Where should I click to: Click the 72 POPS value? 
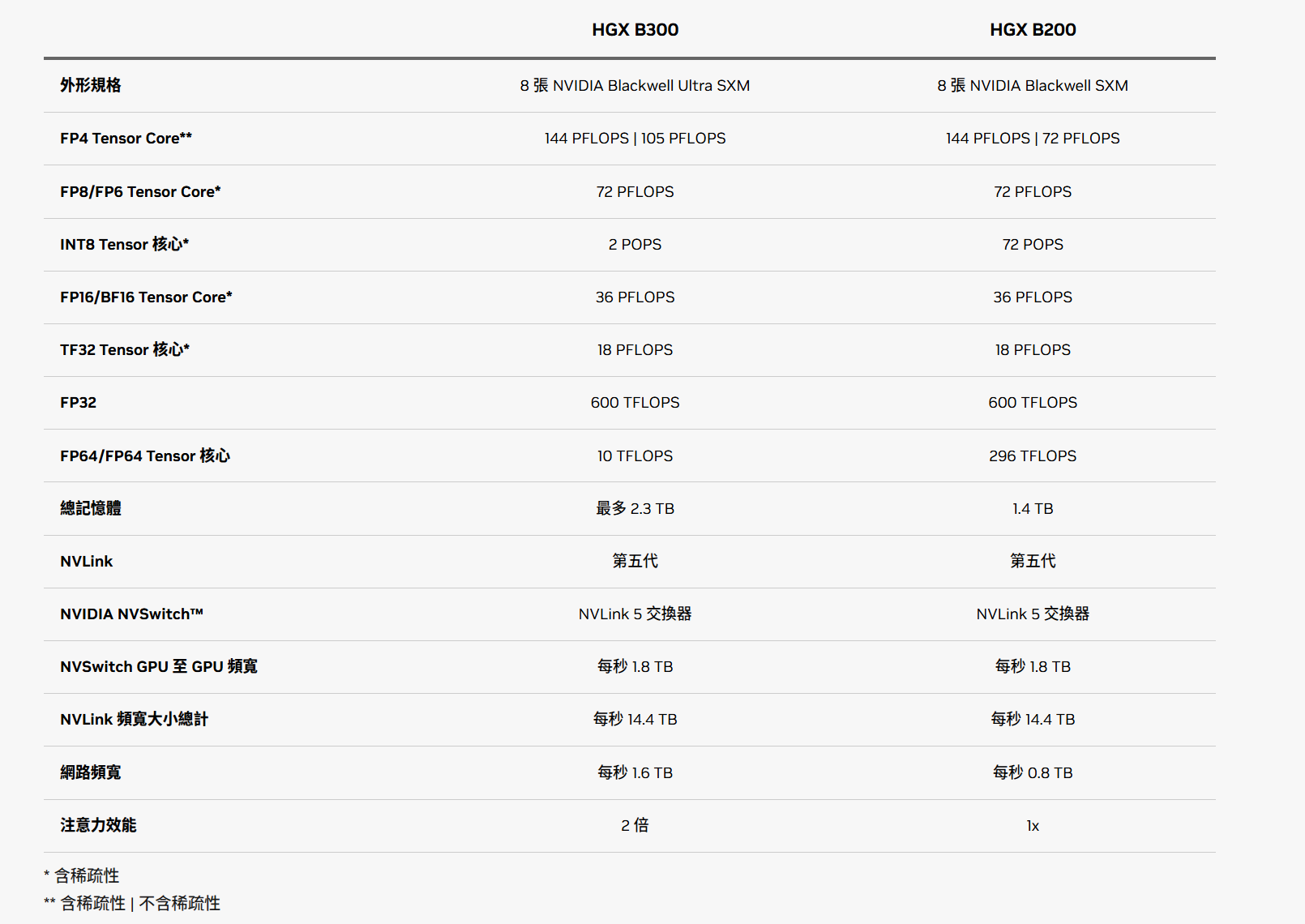(x=1032, y=245)
